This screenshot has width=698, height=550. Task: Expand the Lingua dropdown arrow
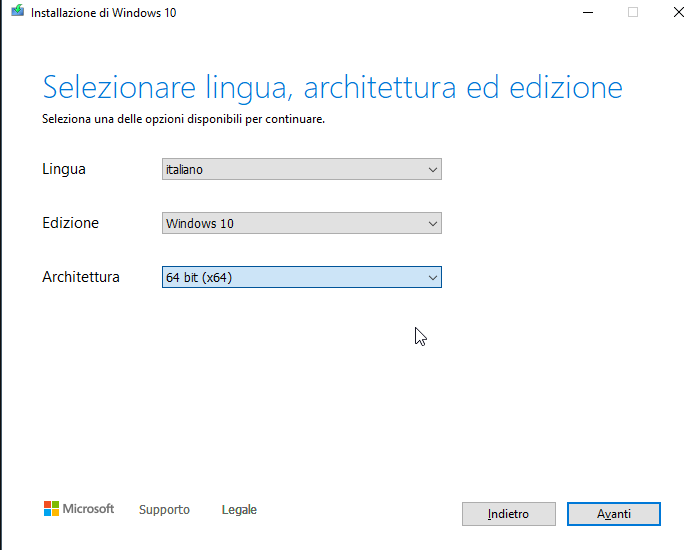(432, 170)
